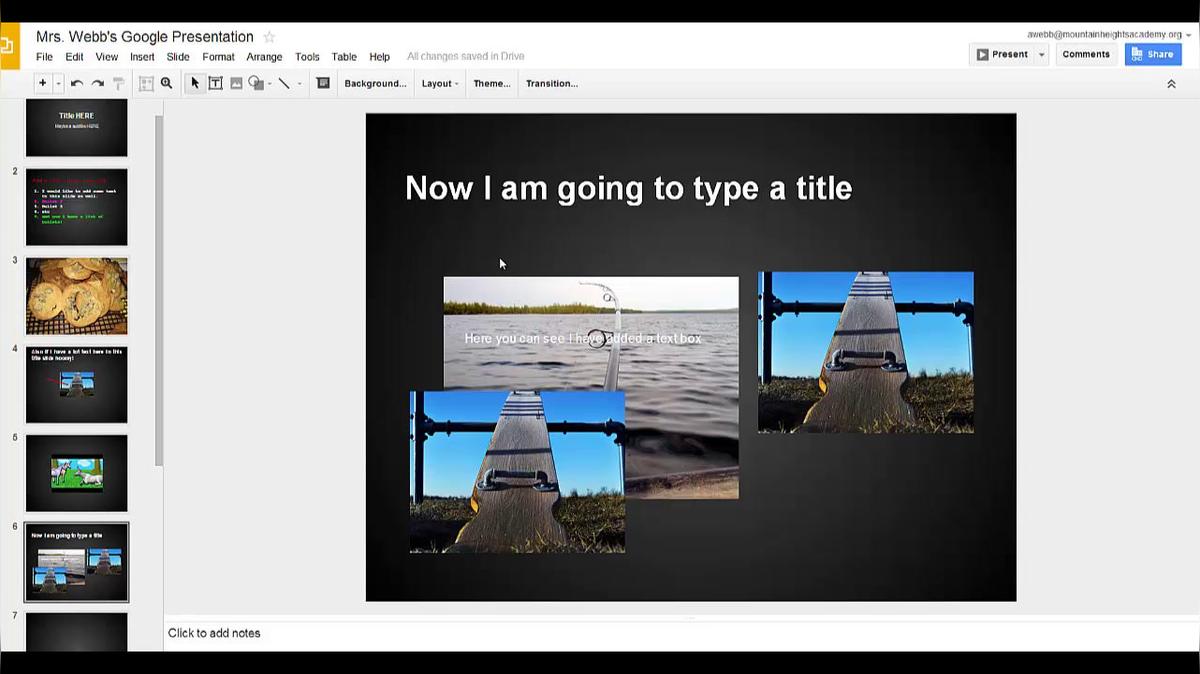Click the Comments button

[x=1085, y=55]
